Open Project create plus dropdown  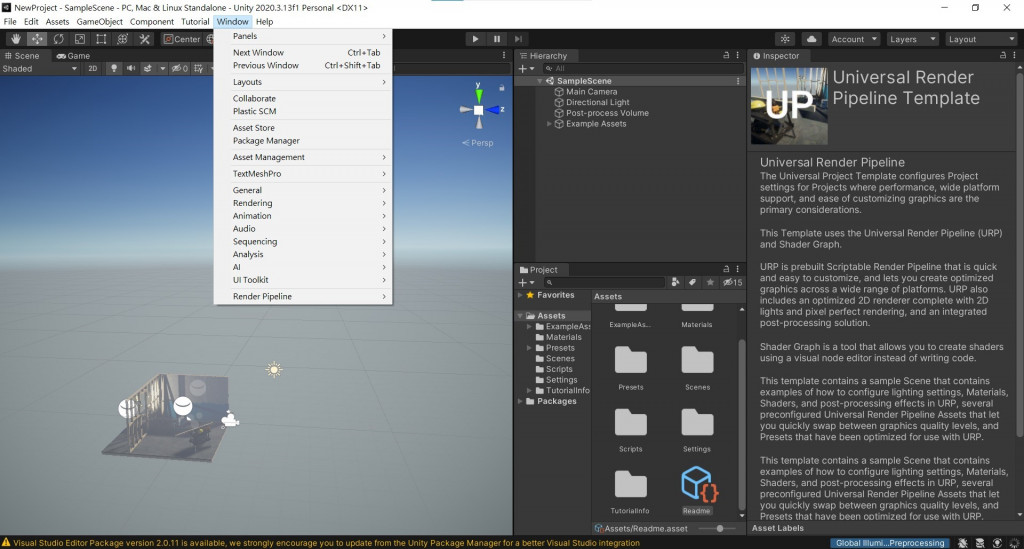click(526, 282)
